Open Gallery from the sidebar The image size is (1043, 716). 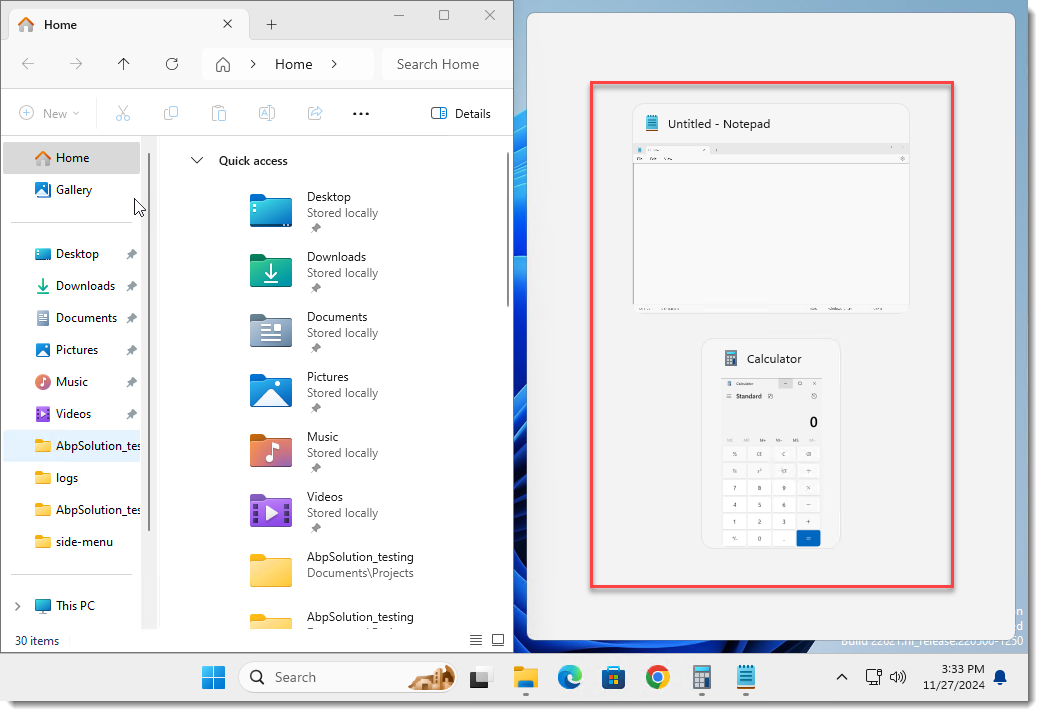(75, 190)
